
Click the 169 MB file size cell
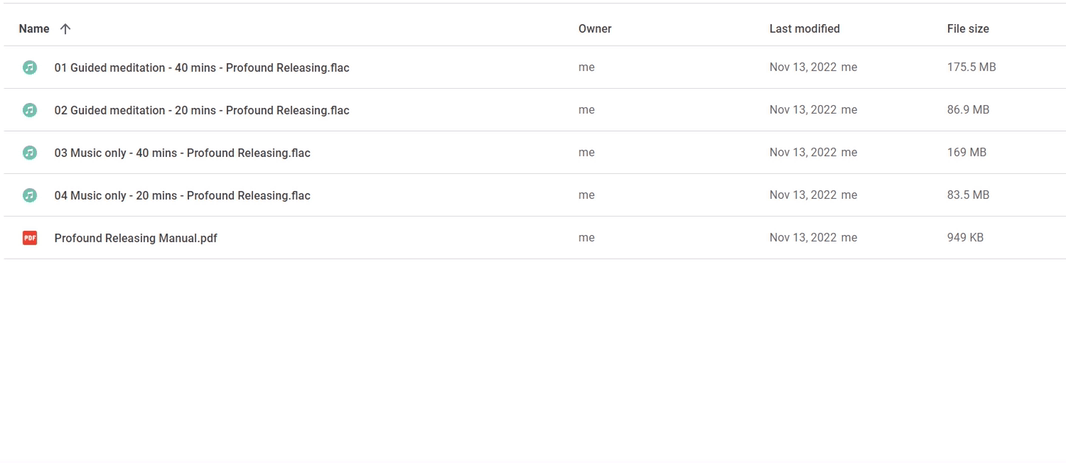pyautogui.click(x=966, y=152)
